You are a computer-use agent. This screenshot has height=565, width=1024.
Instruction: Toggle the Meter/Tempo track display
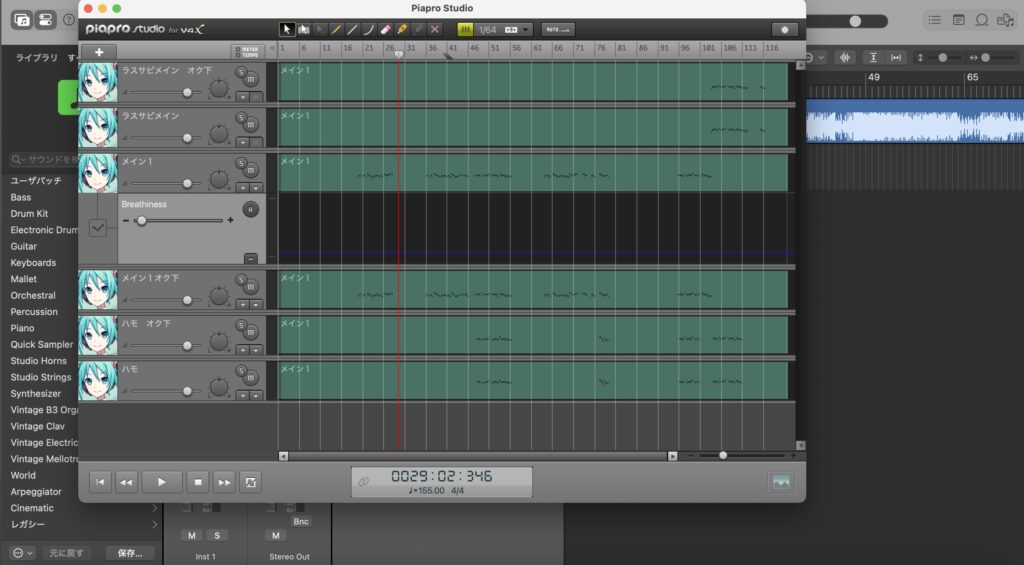[x=247, y=52]
